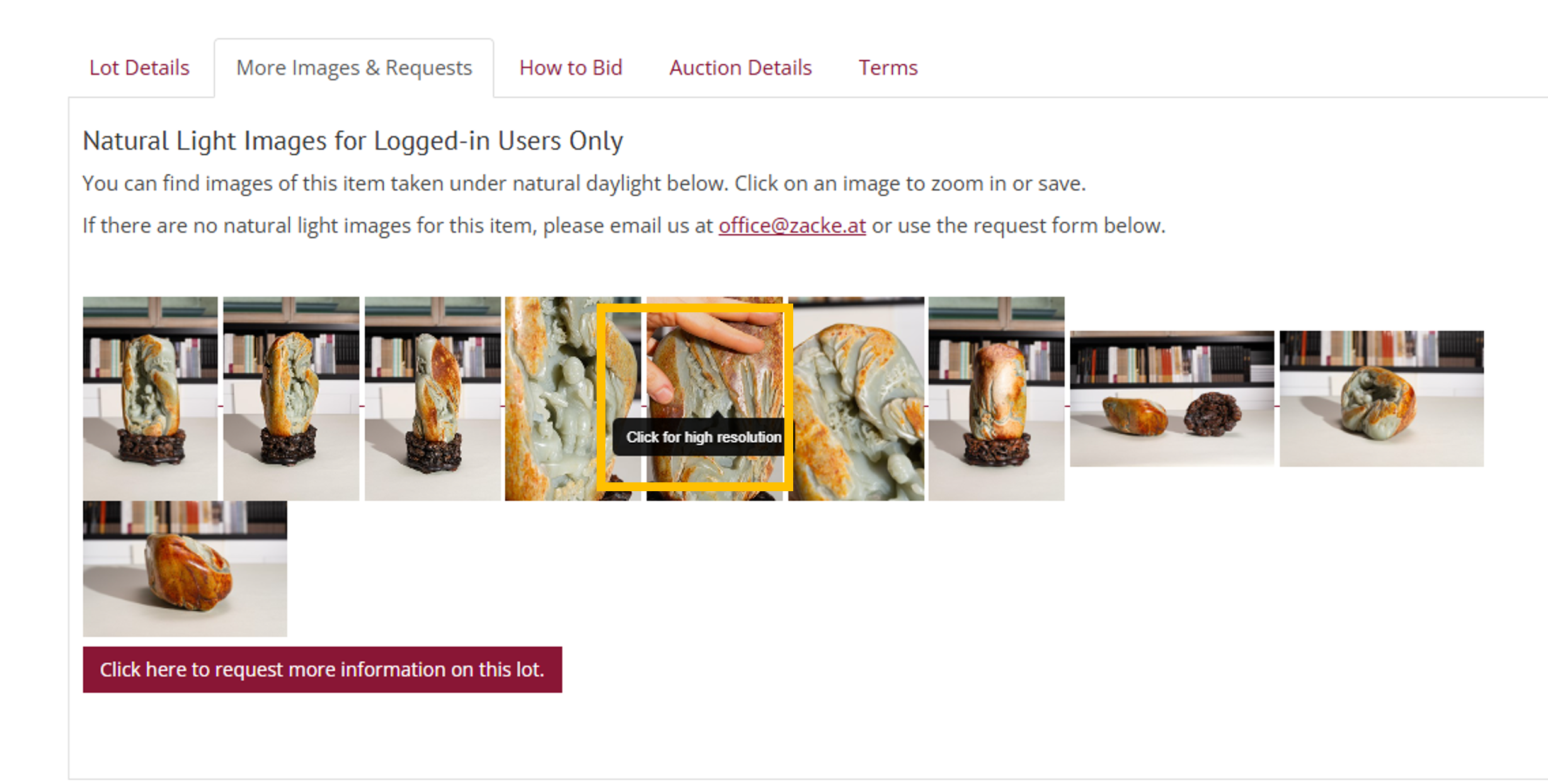Open bottom-row thumbnail of boulder lying down
This screenshot has height=784, width=1548.
tap(185, 569)
